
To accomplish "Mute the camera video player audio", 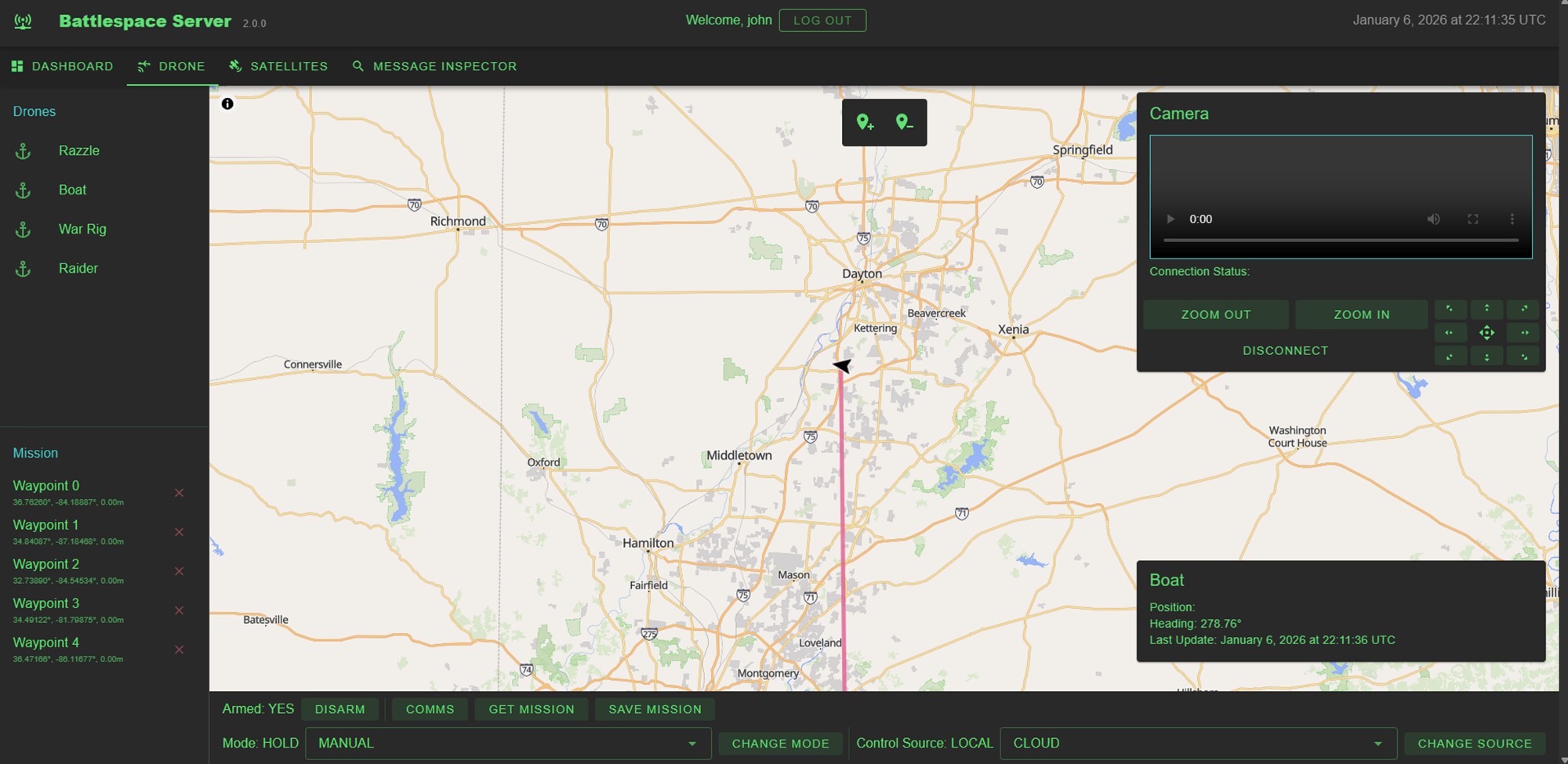I will pyautogui.click(x=1434, y=219).
